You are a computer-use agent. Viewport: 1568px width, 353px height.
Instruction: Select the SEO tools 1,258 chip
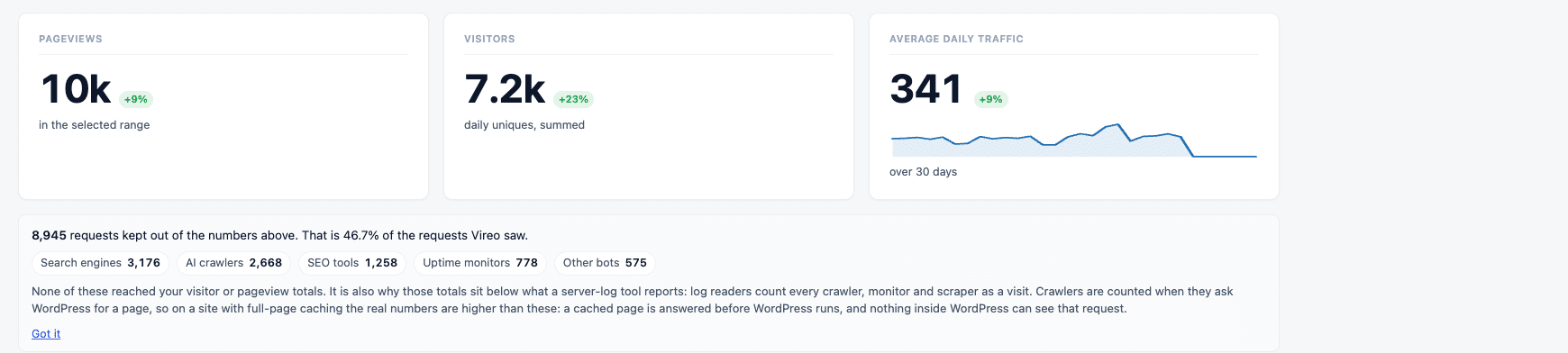[352, 263]
